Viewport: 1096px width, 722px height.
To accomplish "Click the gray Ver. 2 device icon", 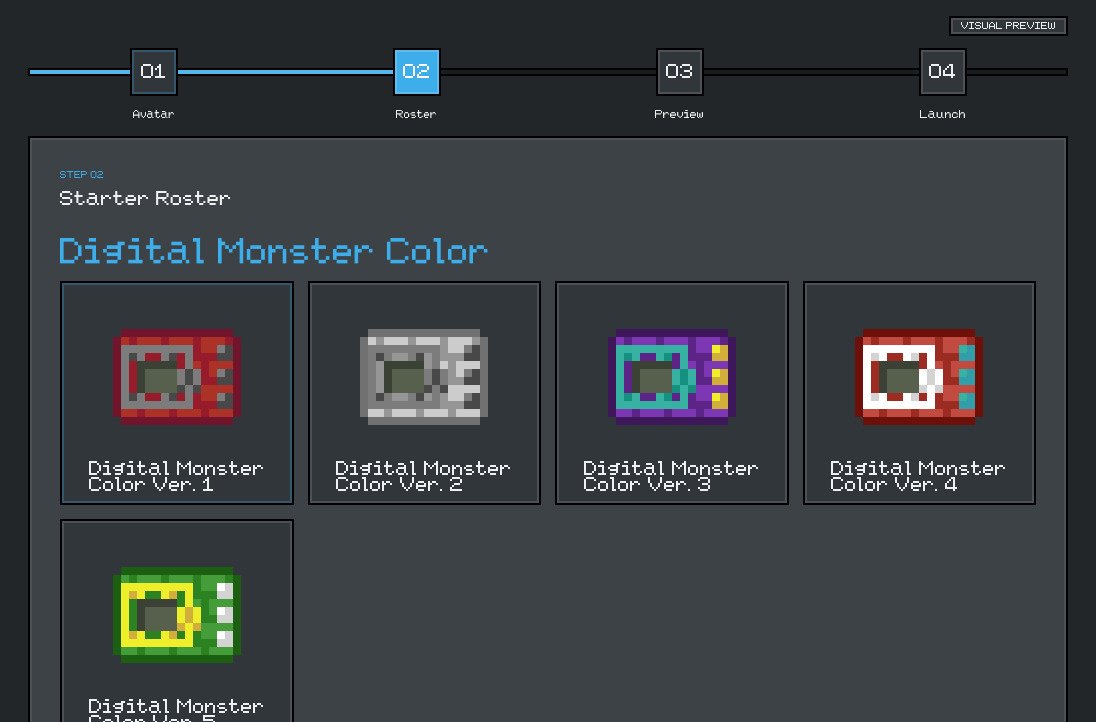I will point(424,377).
